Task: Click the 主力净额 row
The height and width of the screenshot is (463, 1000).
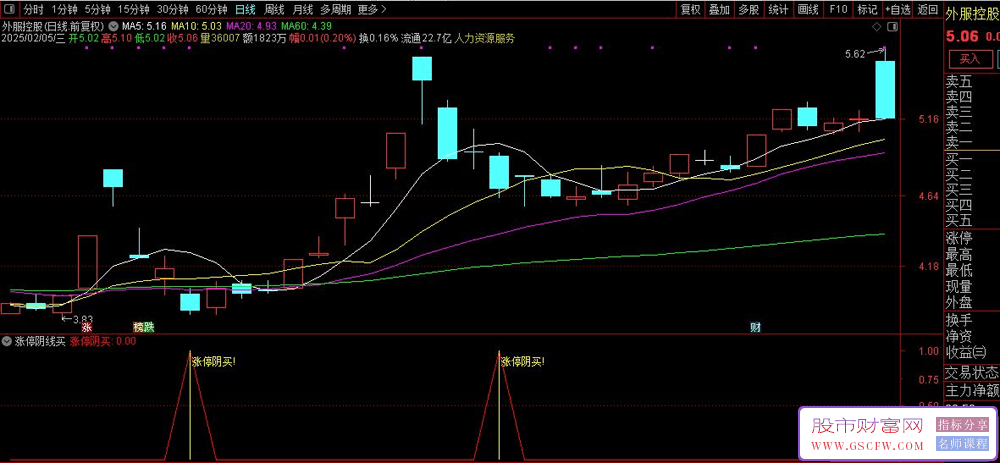Action: (x=972, y=389)
